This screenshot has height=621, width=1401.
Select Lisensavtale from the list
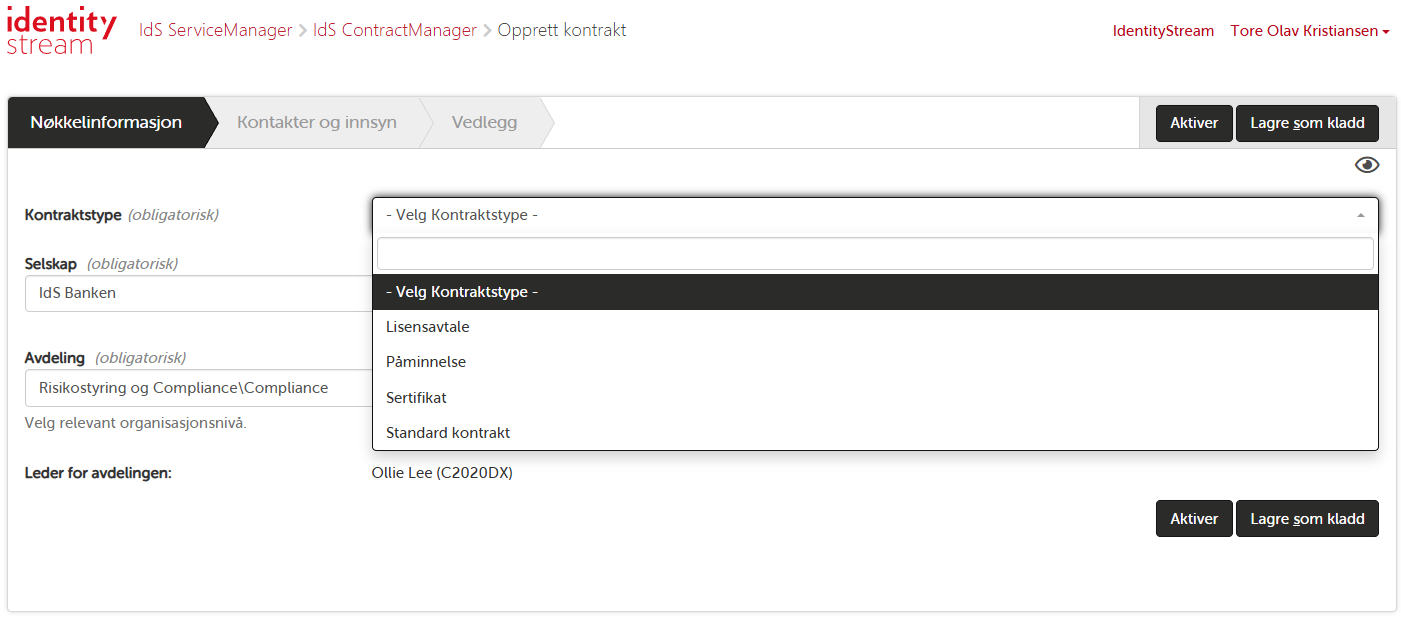(x=428, y=327)
